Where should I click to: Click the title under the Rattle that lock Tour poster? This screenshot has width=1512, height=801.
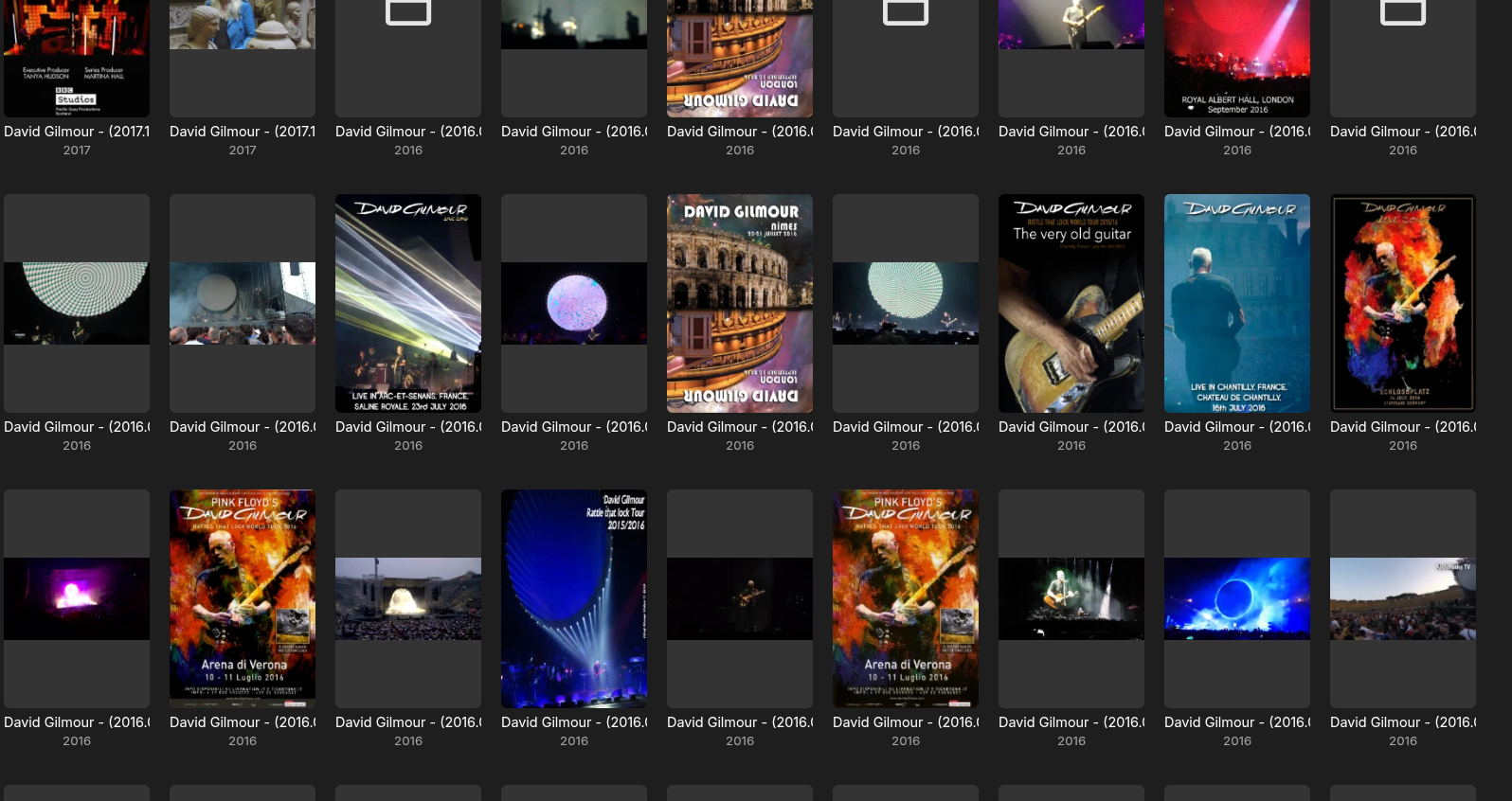[x=574, y=722]
